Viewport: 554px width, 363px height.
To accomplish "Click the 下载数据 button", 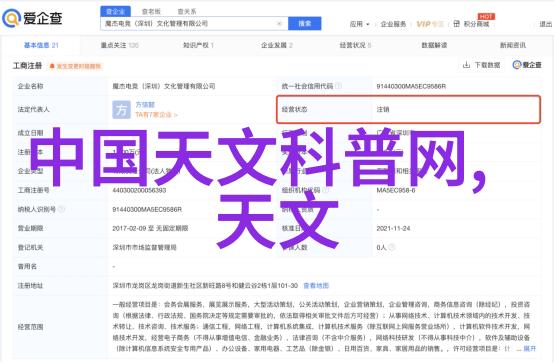I will point(482,65).
